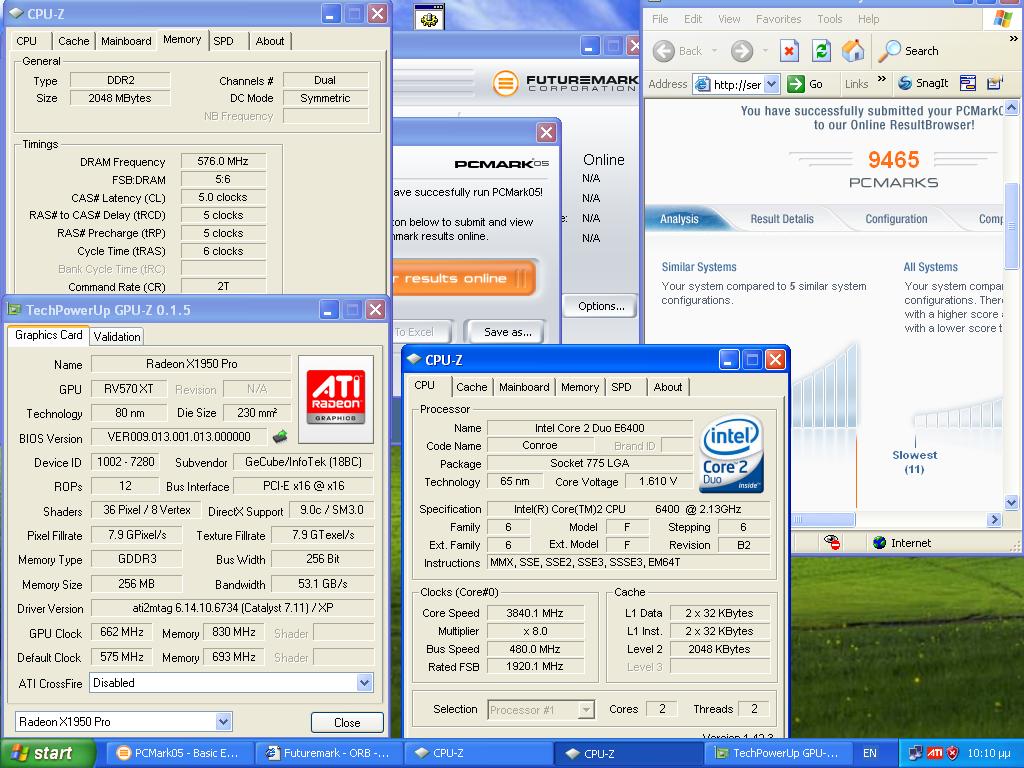Click the Similar Systems heading
The height and width of the screenshot is (768, 1024).
point(699,266)
